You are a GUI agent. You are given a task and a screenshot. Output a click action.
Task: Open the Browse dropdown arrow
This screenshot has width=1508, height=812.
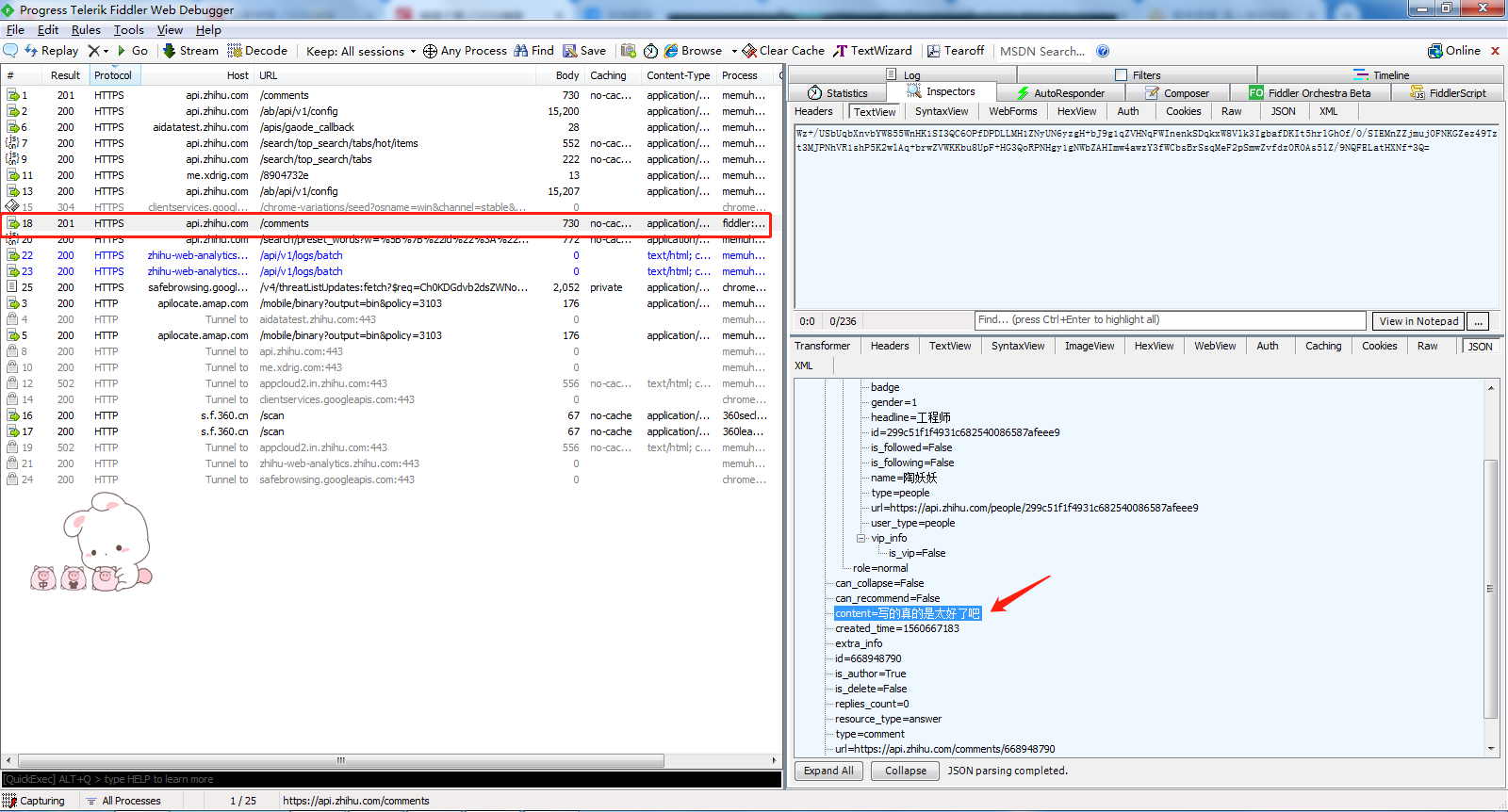(x=734, y=52)
